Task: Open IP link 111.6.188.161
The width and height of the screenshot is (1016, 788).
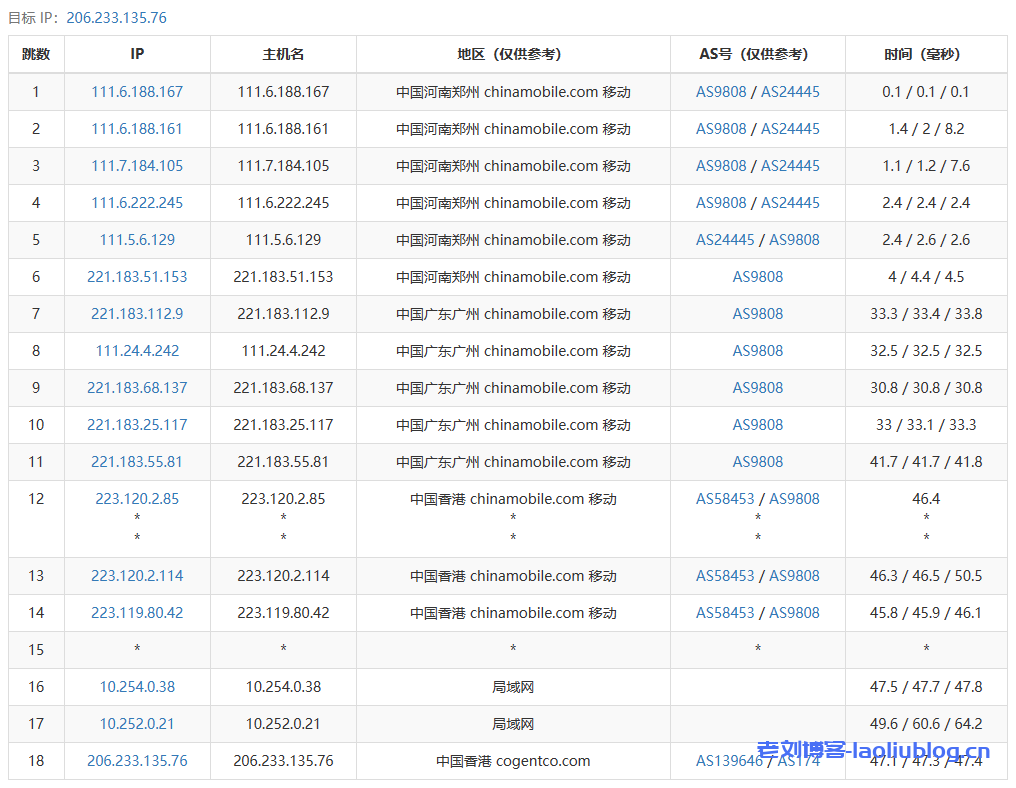Action: point(137,129)
